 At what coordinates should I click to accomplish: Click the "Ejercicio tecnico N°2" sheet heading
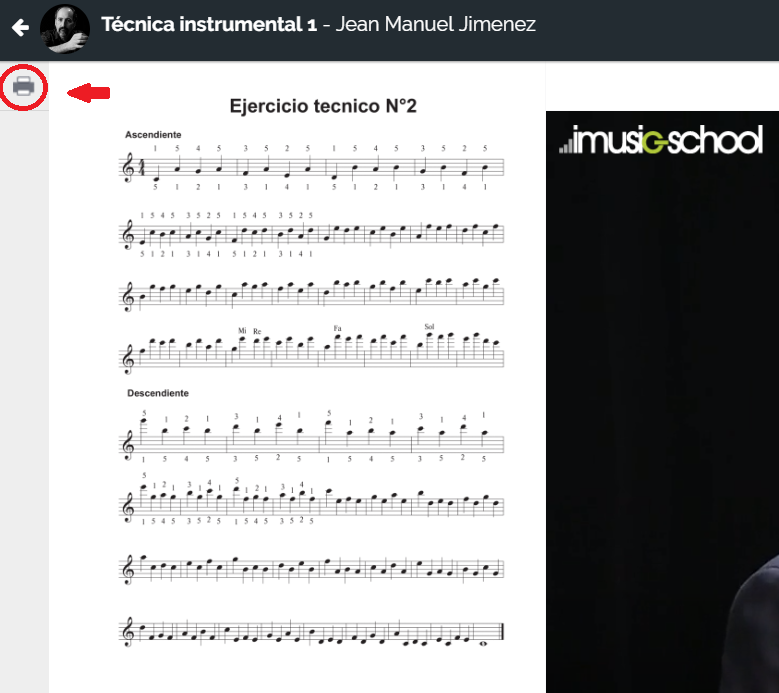click(x=323, y=106)
